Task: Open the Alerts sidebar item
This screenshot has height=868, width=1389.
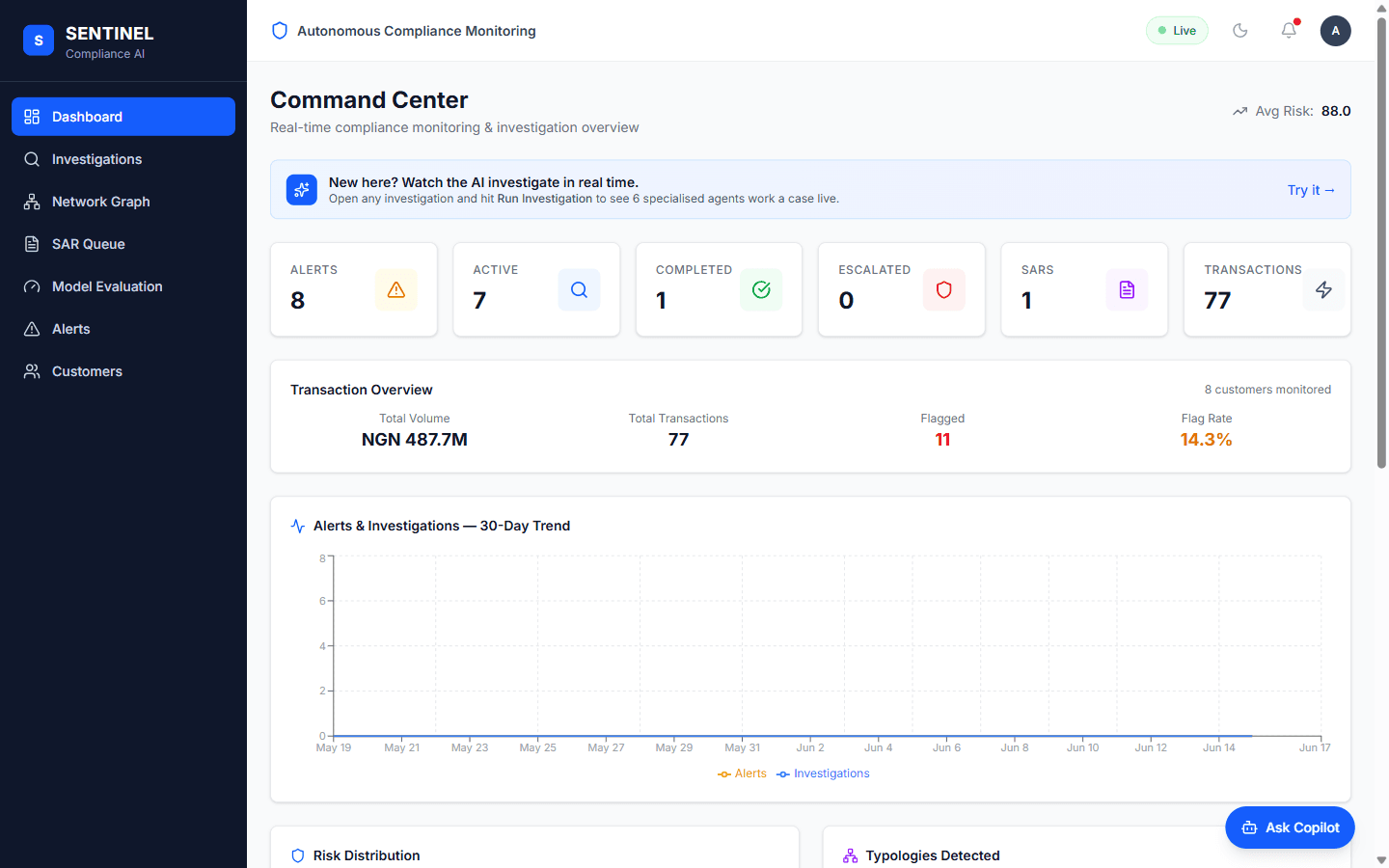Action: coord(123,329)
